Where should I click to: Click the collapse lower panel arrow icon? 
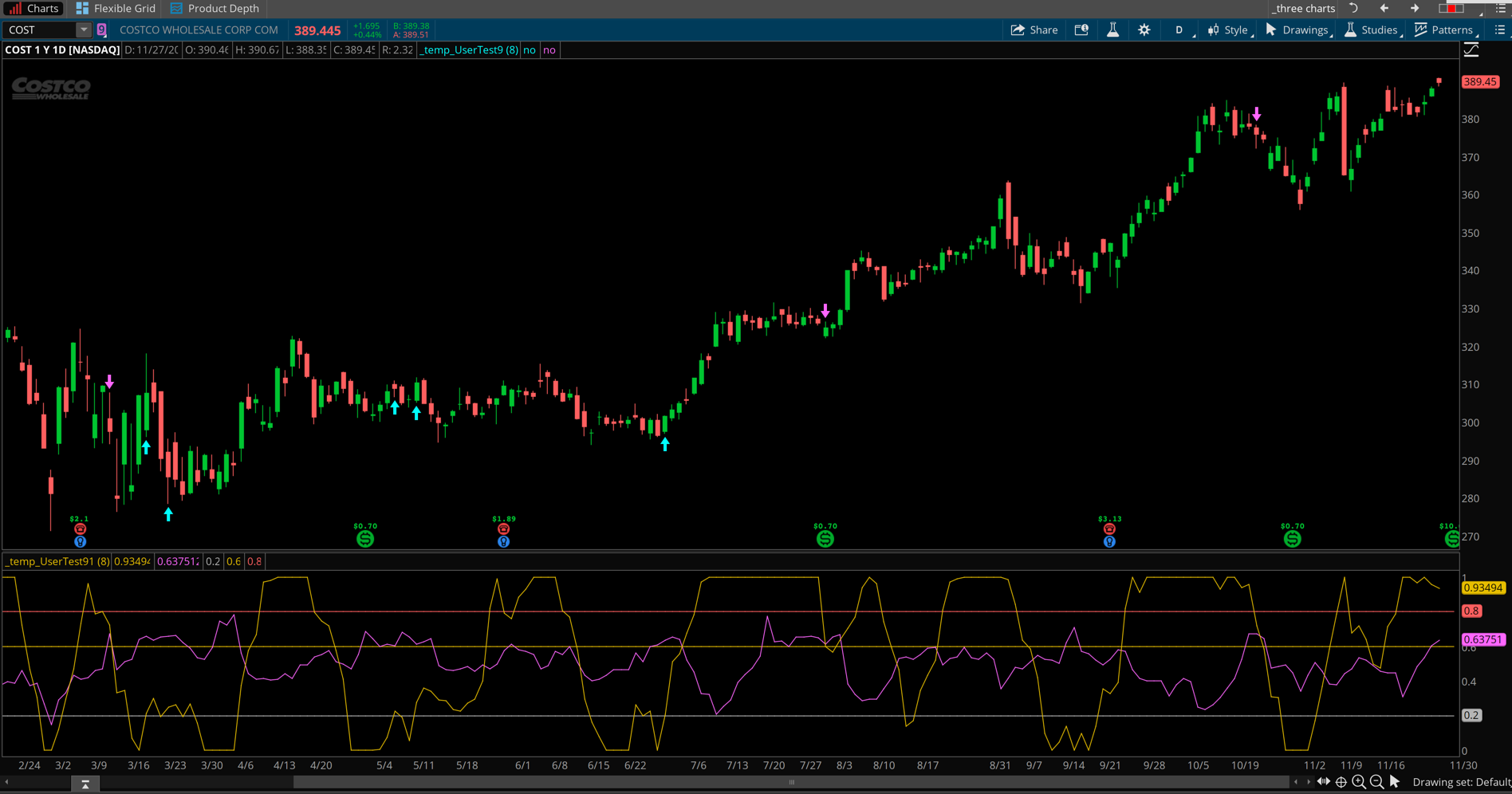(85, 784)
